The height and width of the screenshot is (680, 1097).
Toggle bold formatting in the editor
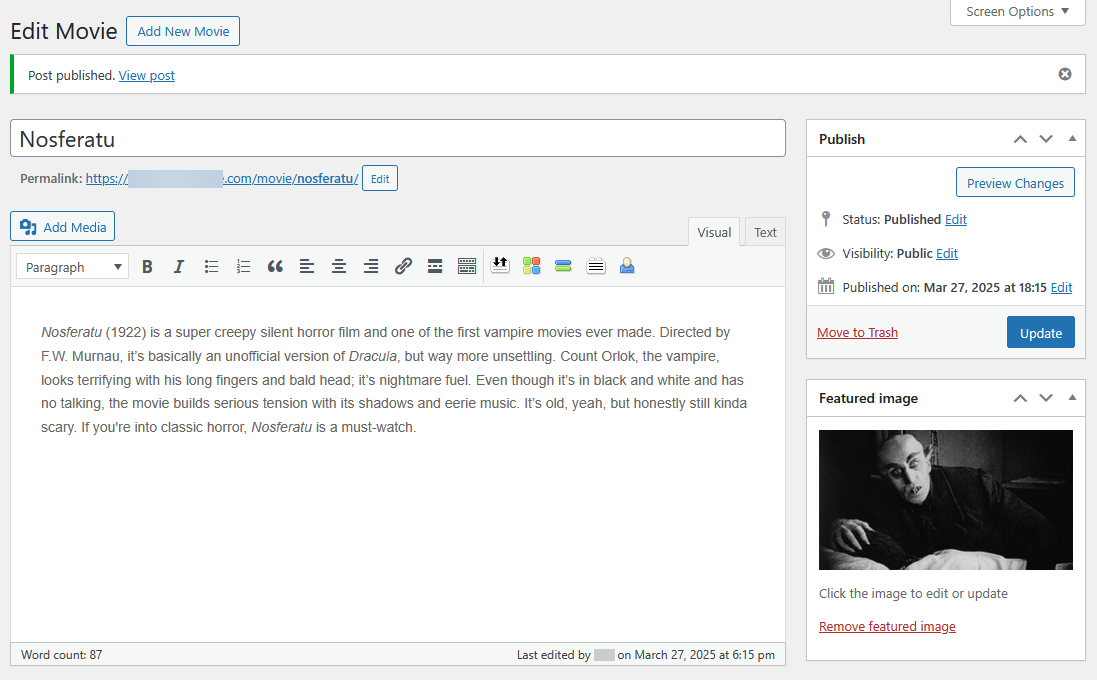point(147,266)
